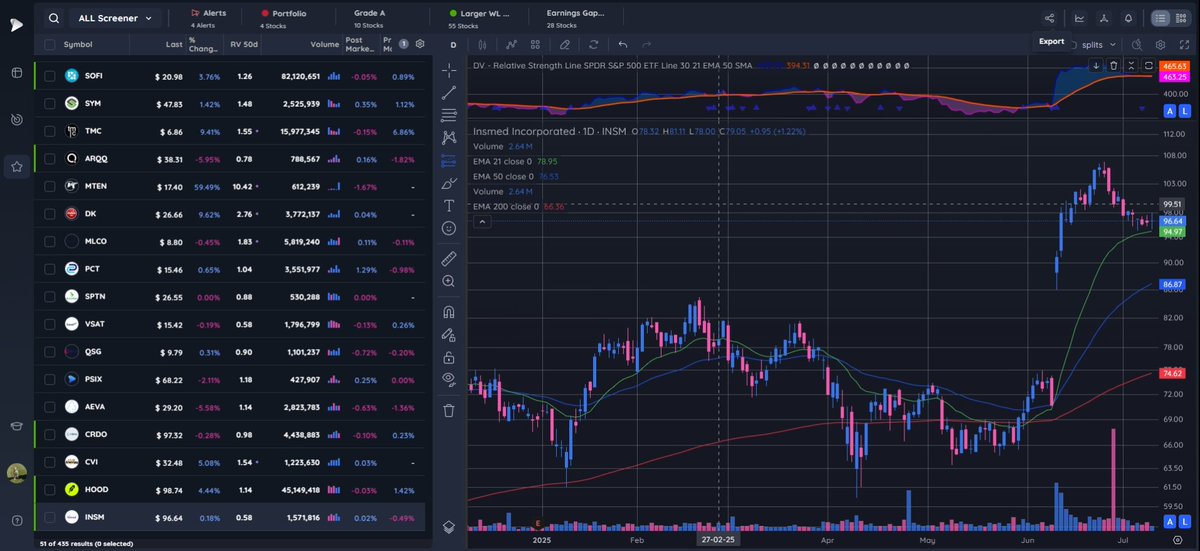Toggle the magnet snap mode
The image size is (1200, 551).
[x=449, y=311]
